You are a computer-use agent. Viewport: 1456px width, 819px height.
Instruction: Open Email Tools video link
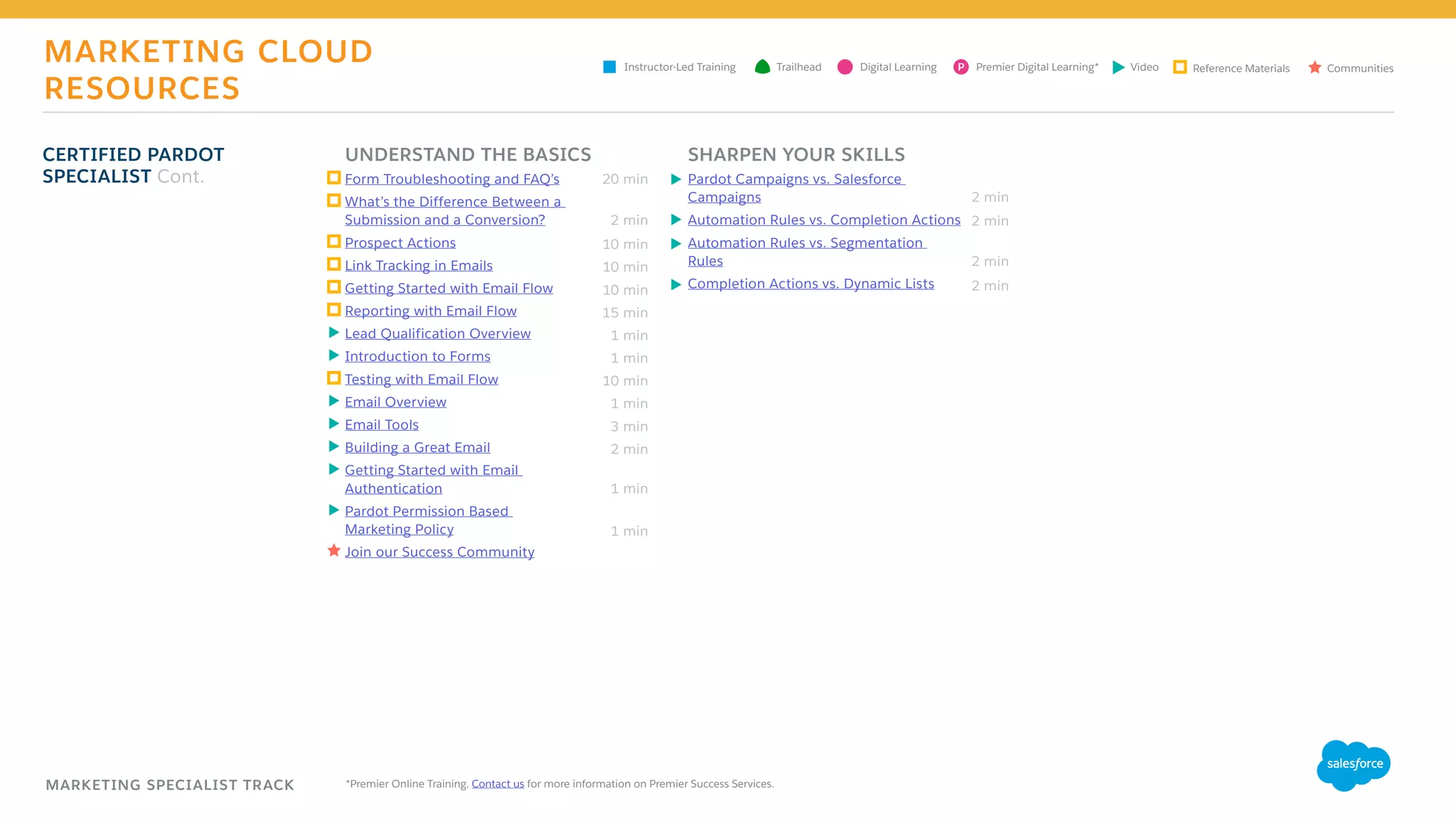pos(382,425)
